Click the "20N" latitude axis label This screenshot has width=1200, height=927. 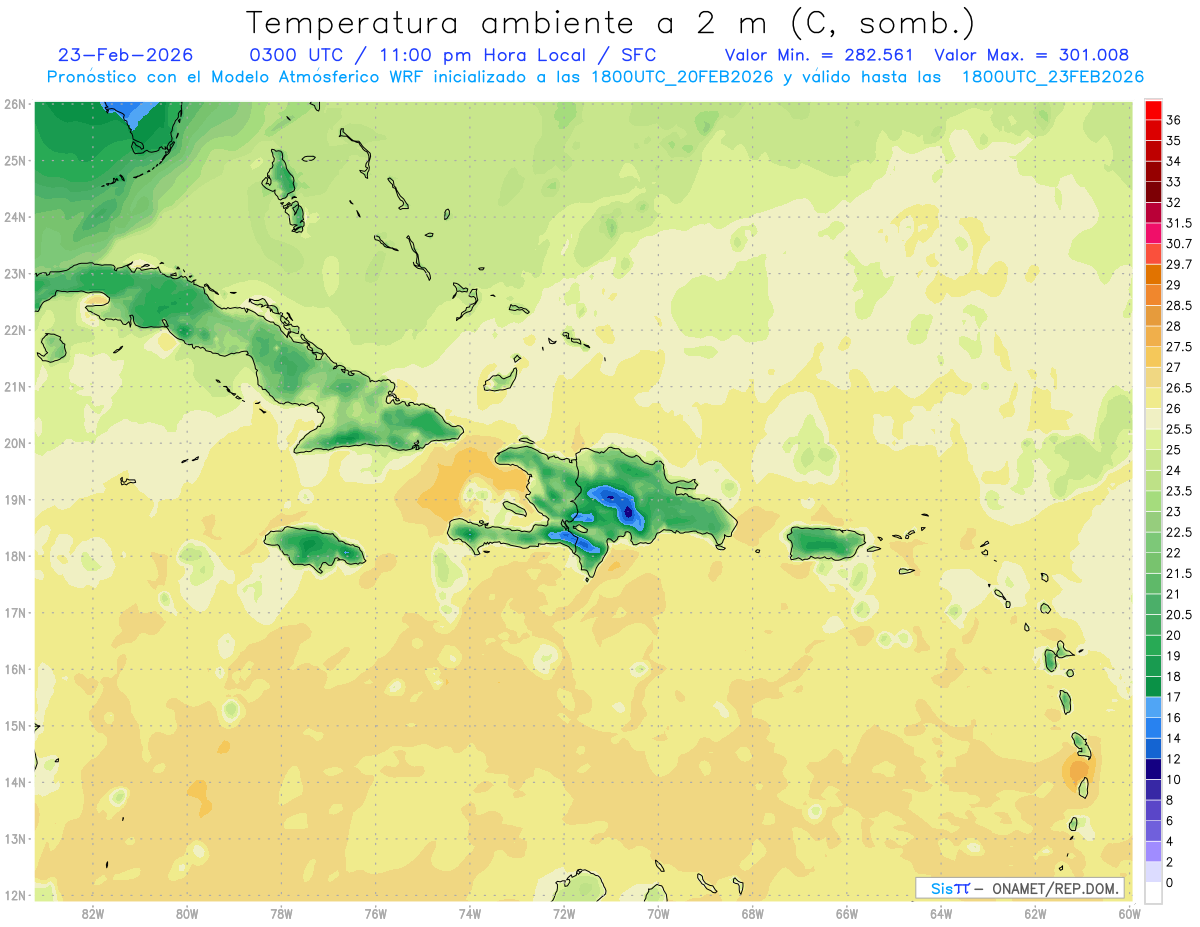16,443
